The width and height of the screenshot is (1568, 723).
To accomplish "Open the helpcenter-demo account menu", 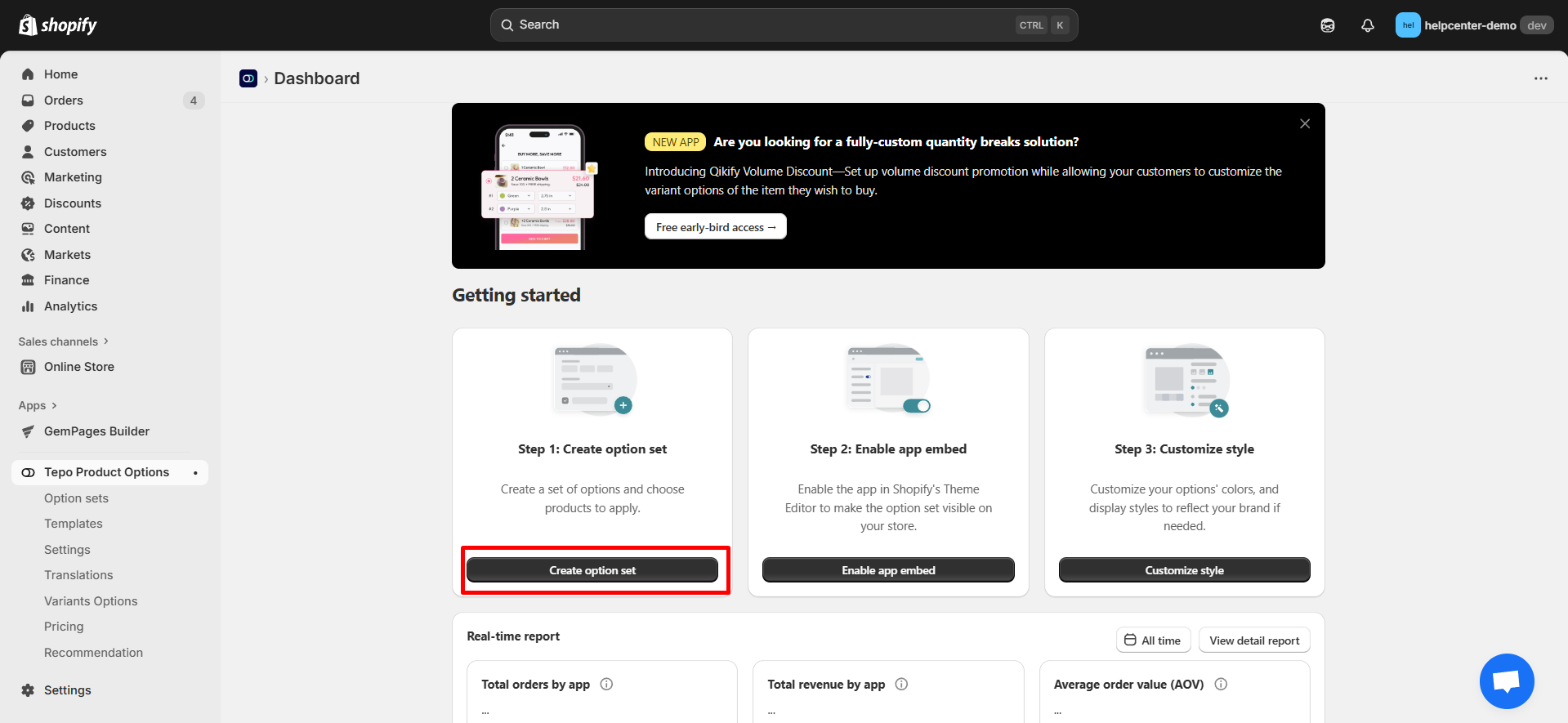I will 1475,25.
